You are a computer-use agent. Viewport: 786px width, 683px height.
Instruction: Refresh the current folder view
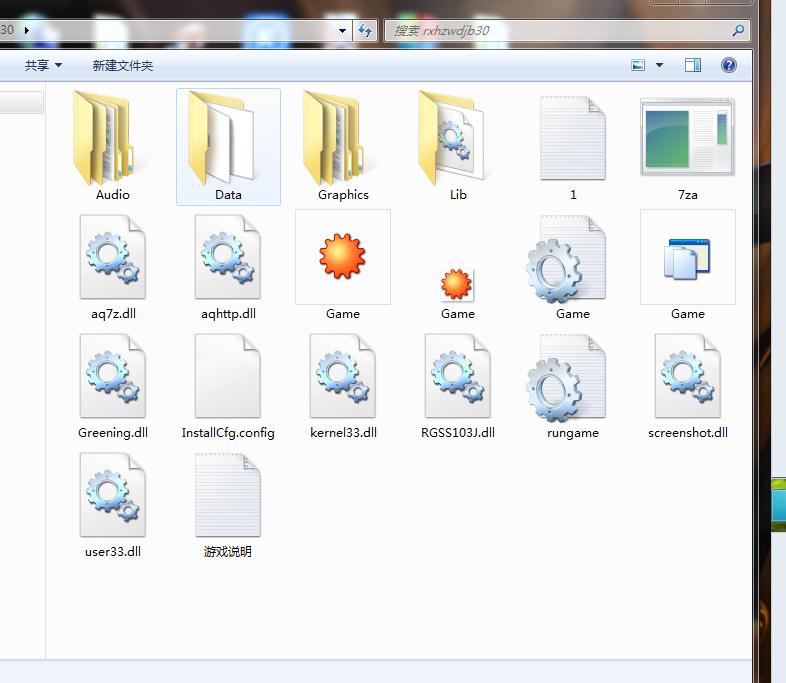pos(365,31)
